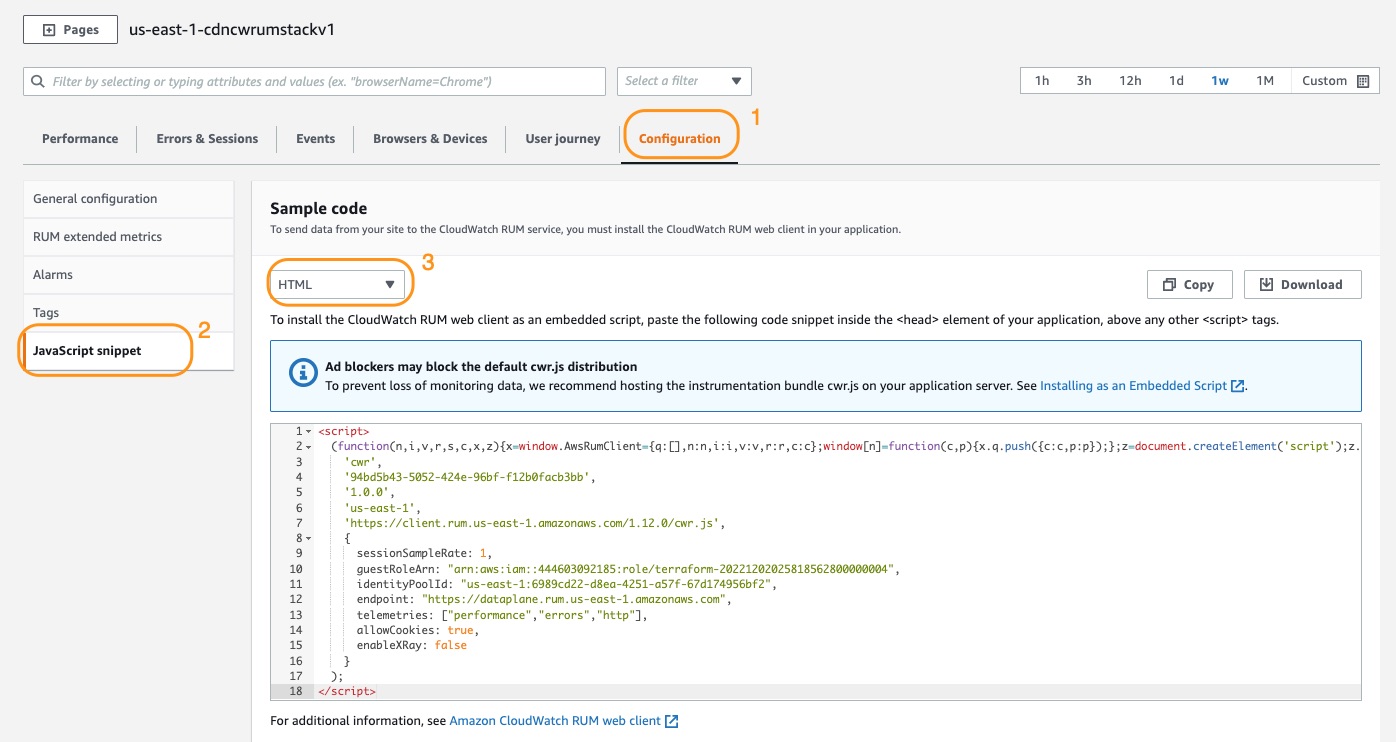Choose the 1d time range

1177,81
